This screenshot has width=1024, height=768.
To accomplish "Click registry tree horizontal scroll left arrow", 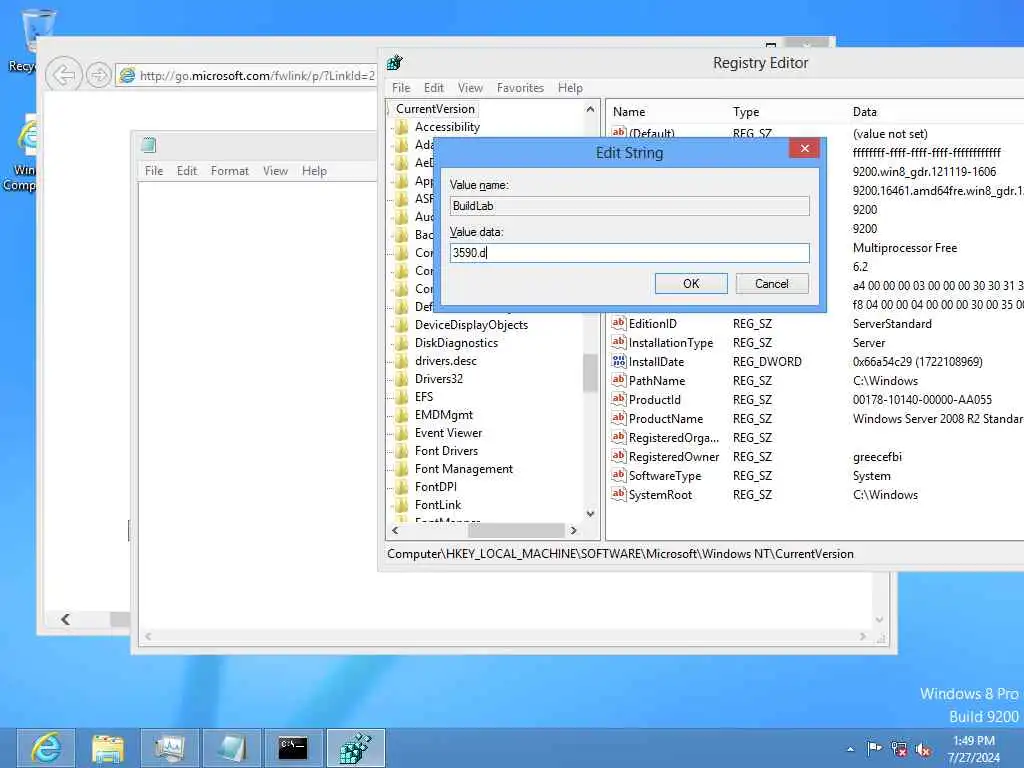I will 394,530.
